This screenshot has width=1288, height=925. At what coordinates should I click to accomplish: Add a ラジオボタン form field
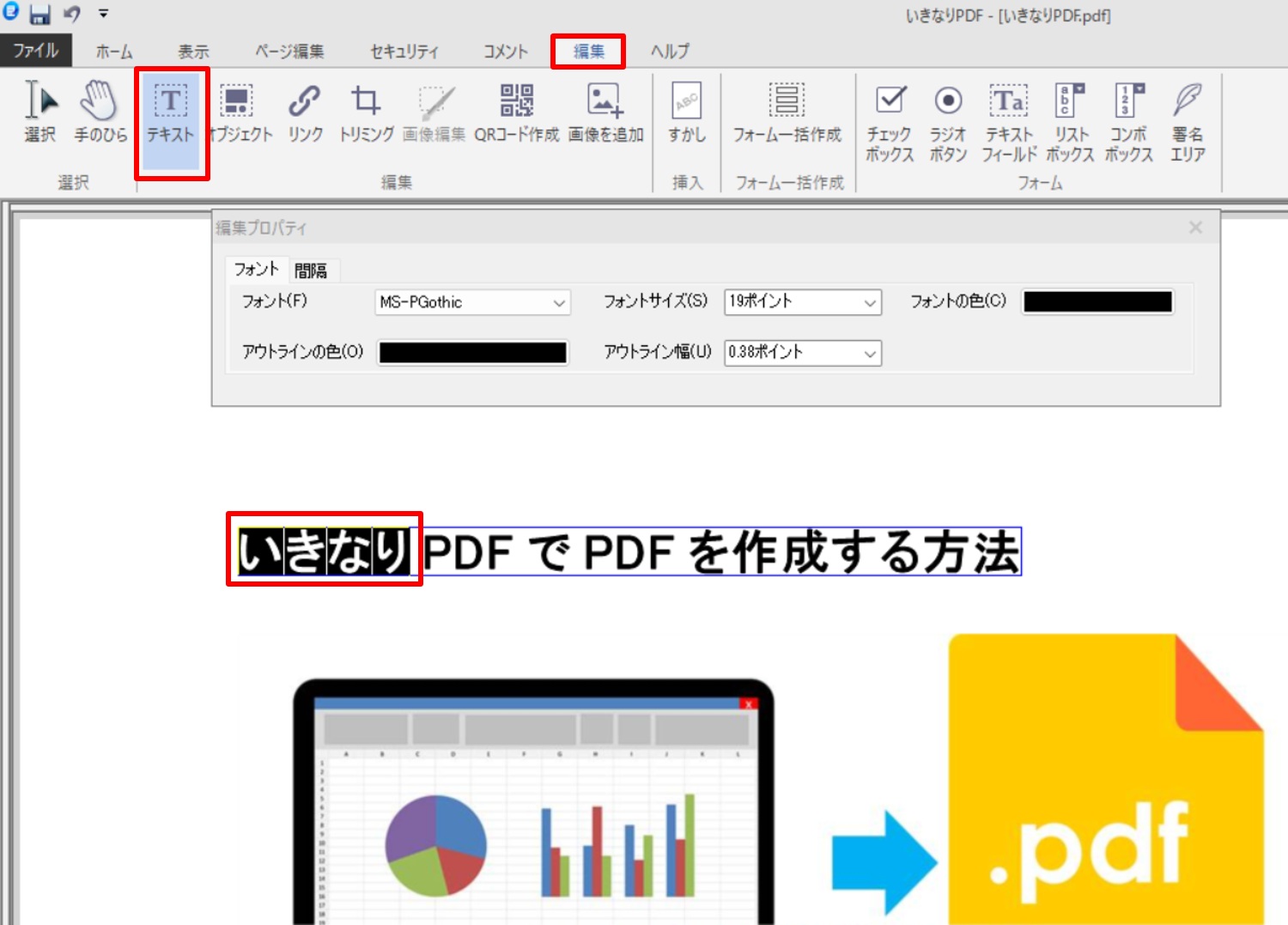(x=948, y=122)
